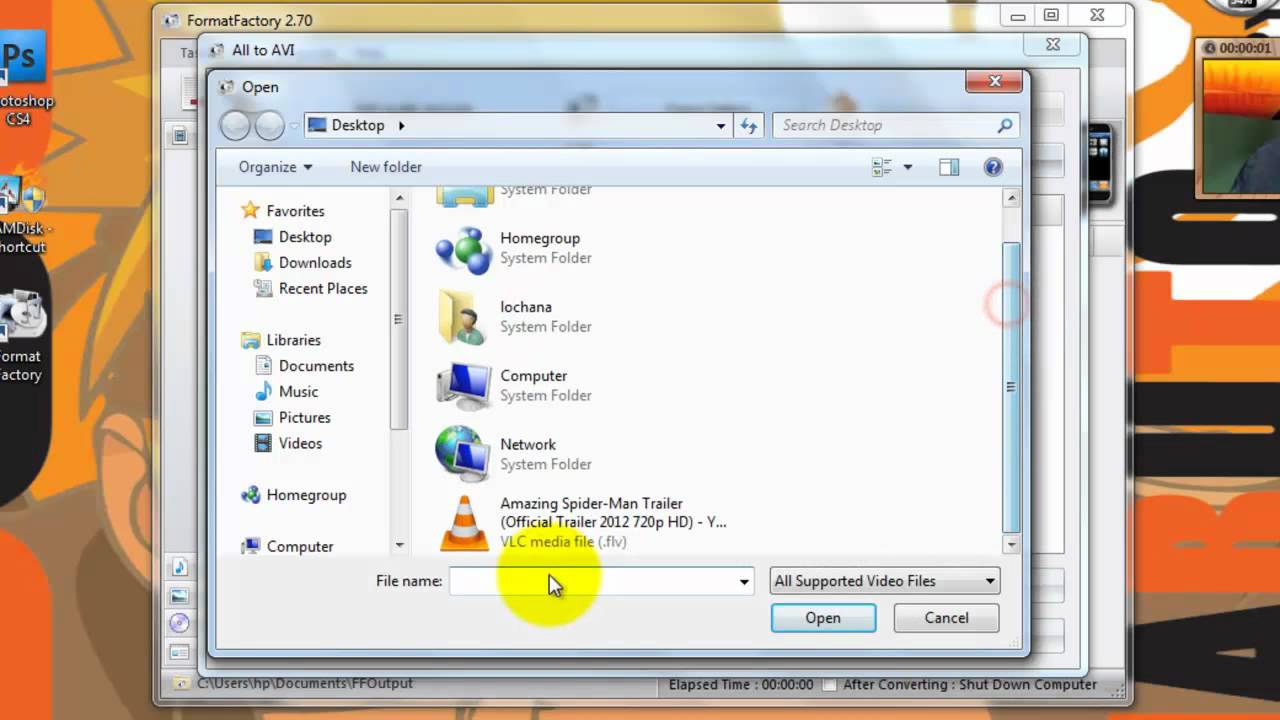Screen dimensions: 1280x720
Task: Open the Libraries tree node
Action: tap(293, 340)
